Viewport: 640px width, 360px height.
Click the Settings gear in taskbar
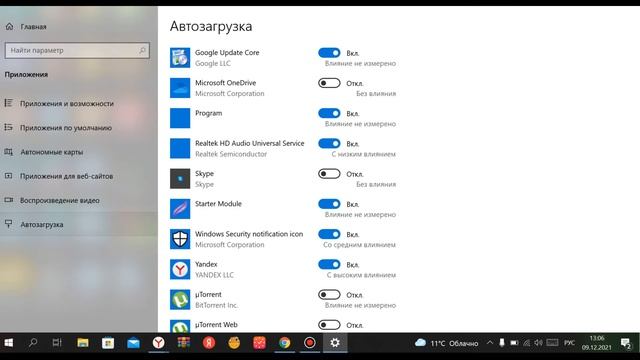point(335,343)
